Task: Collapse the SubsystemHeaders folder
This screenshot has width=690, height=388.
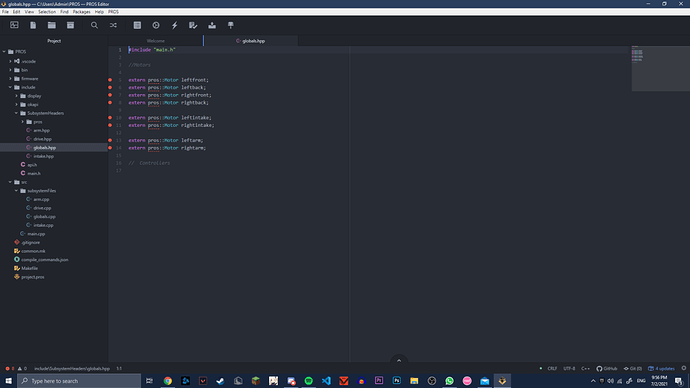Action: click(17, 113)
